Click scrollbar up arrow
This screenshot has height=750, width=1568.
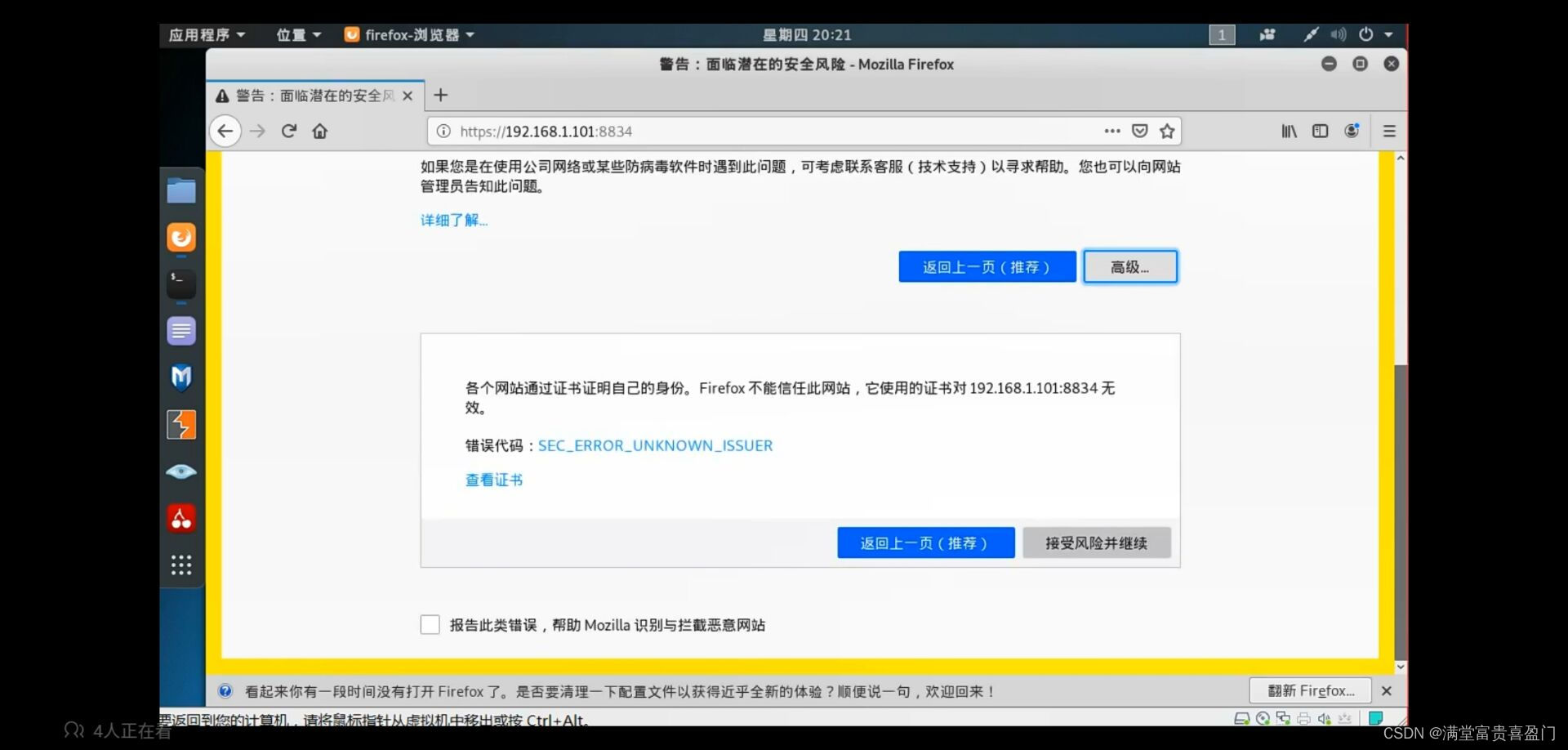[x=1401, y=158]
